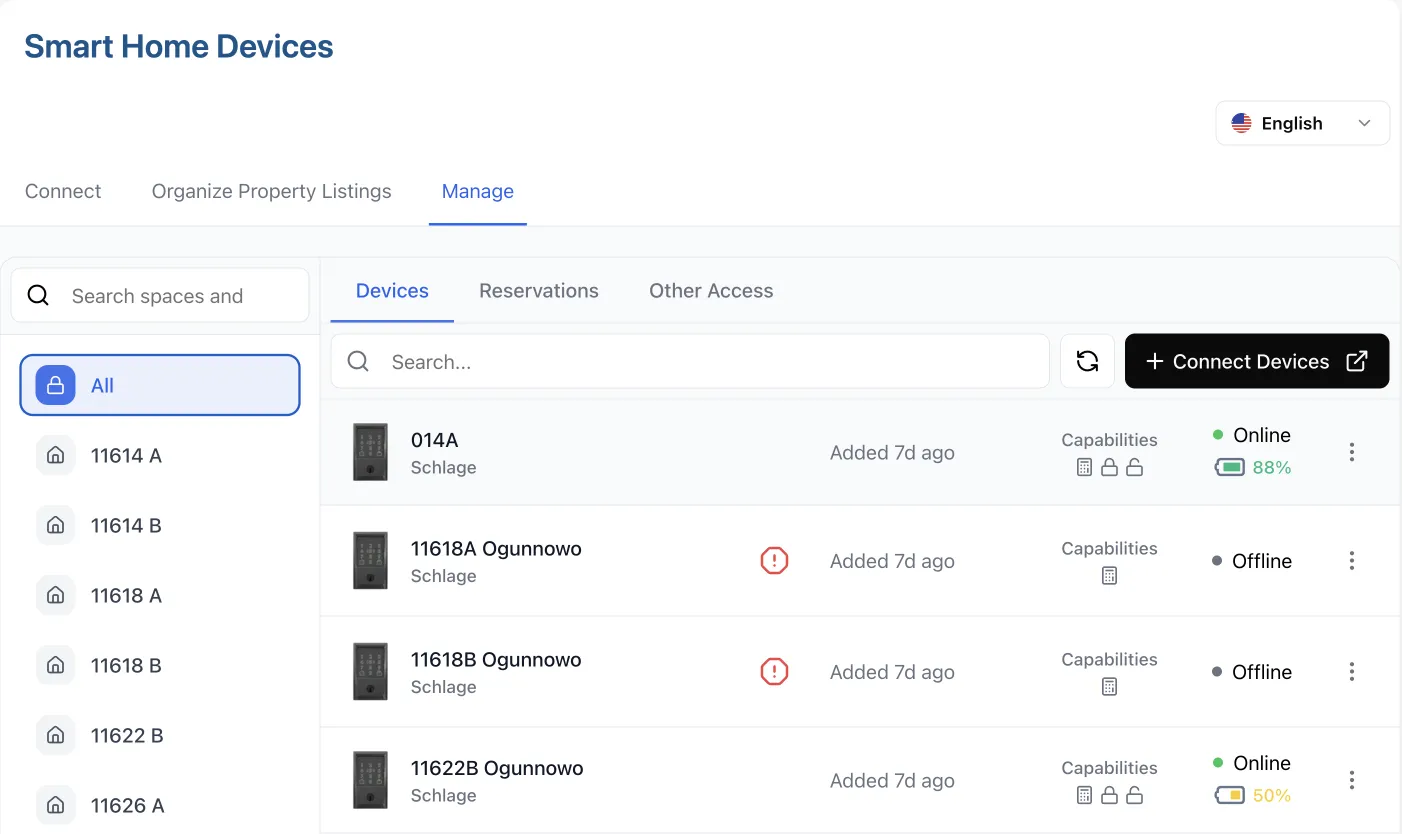The image size is (1402, 834).
Task: Switch to the Connect tab
Action: 63,191
